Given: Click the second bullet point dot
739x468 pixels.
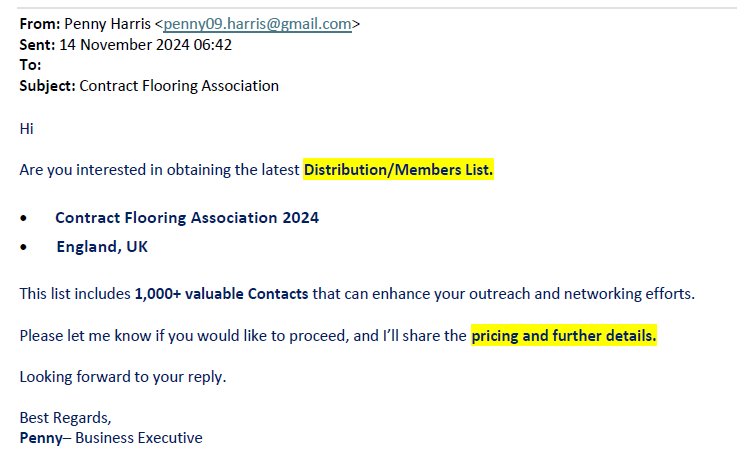Looking at the screenshot, I should pos(24,247).
